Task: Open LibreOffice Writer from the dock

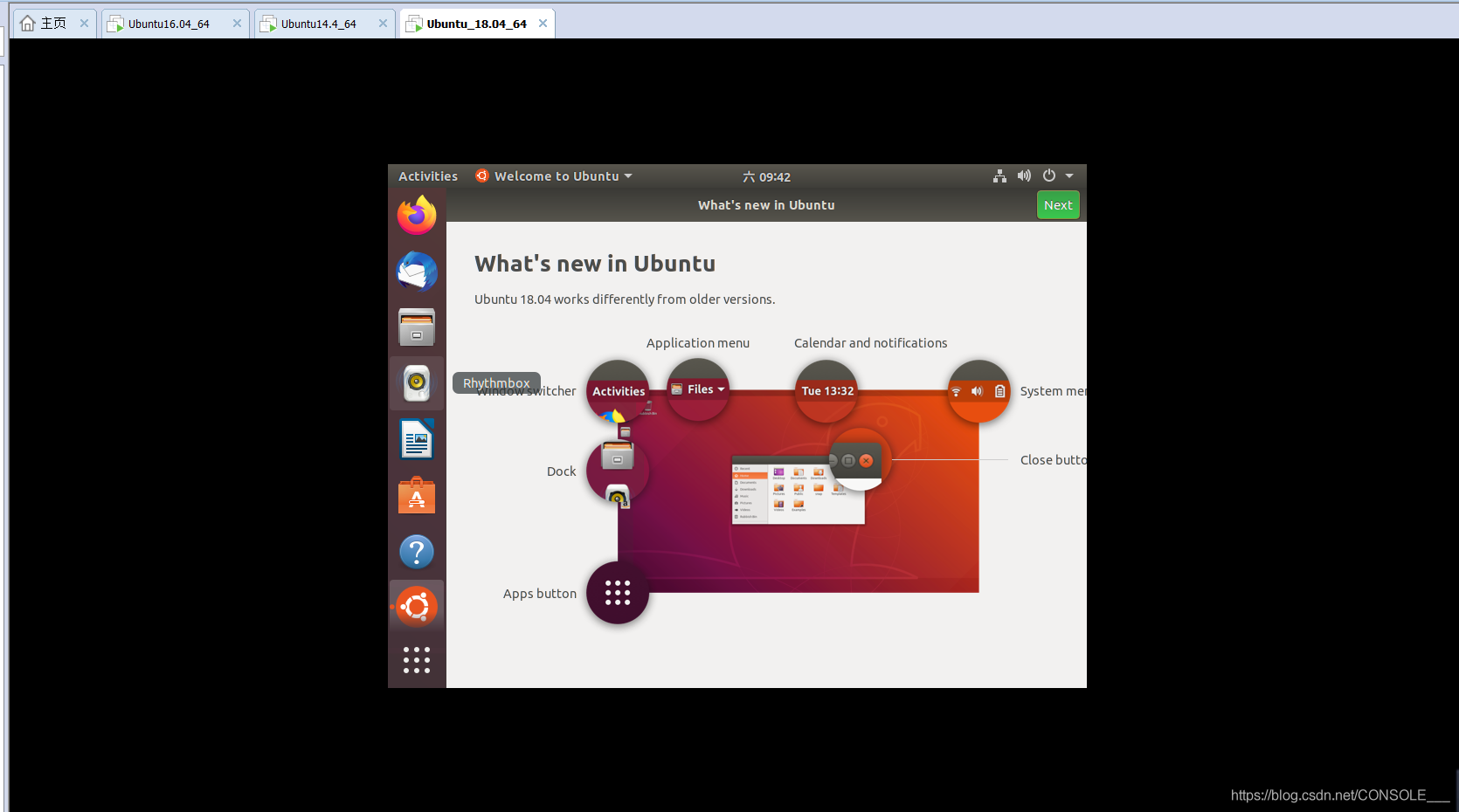Action: 417,439
